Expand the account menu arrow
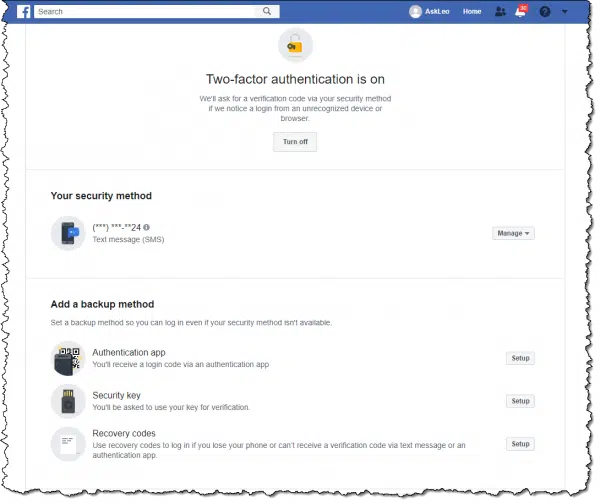Screen dimensions: 600x503 pyautogui.click(x=564, y=12)
